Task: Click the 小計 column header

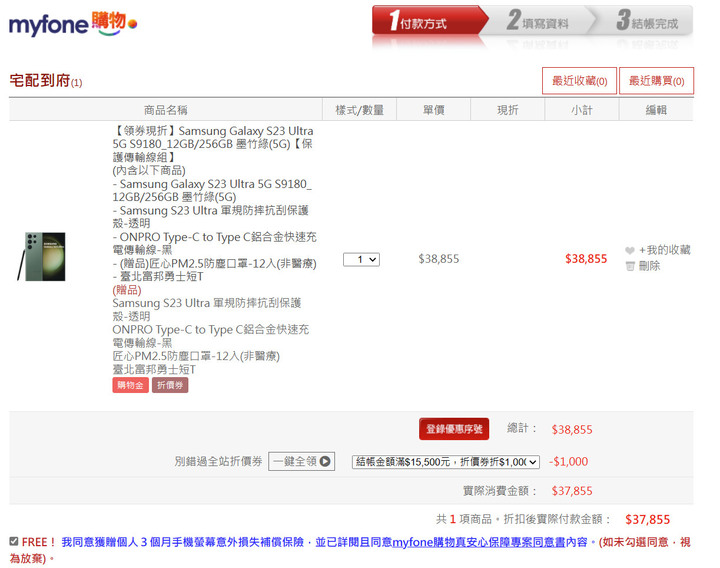Action: (582, 110)
